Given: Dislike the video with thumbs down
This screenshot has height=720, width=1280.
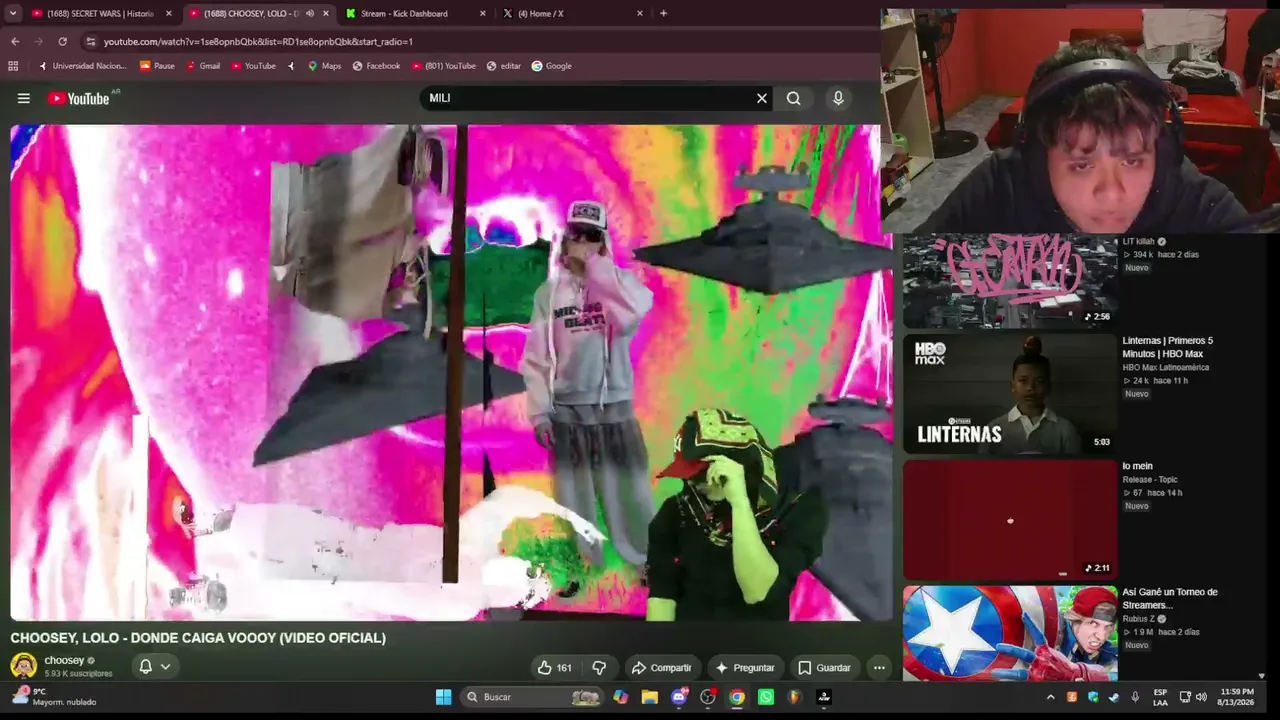Looking at the screenshot, I should (599, 667).
